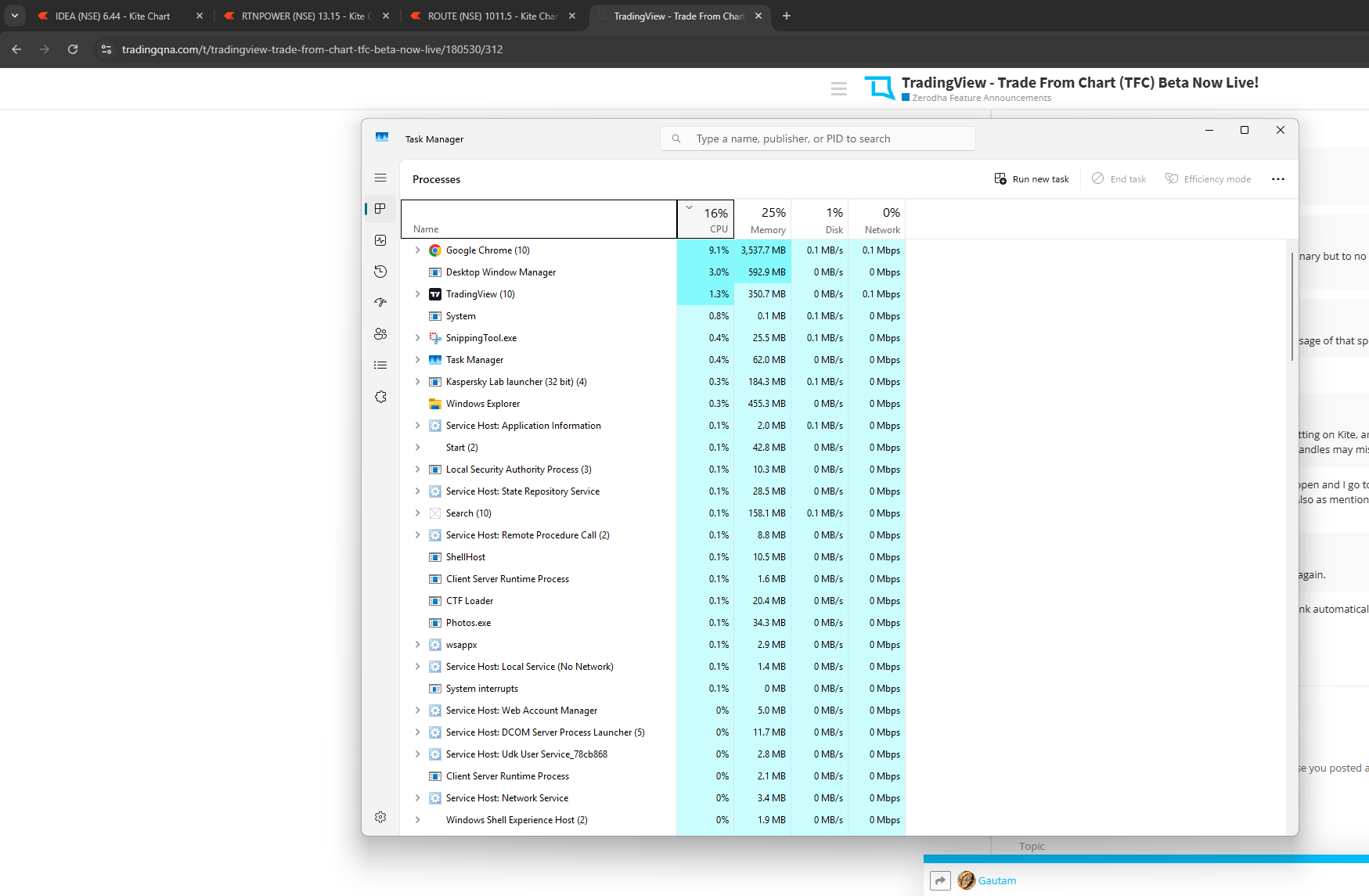
Task: Open Performance page from sidebar icon
Action: [x=380, y=240]
